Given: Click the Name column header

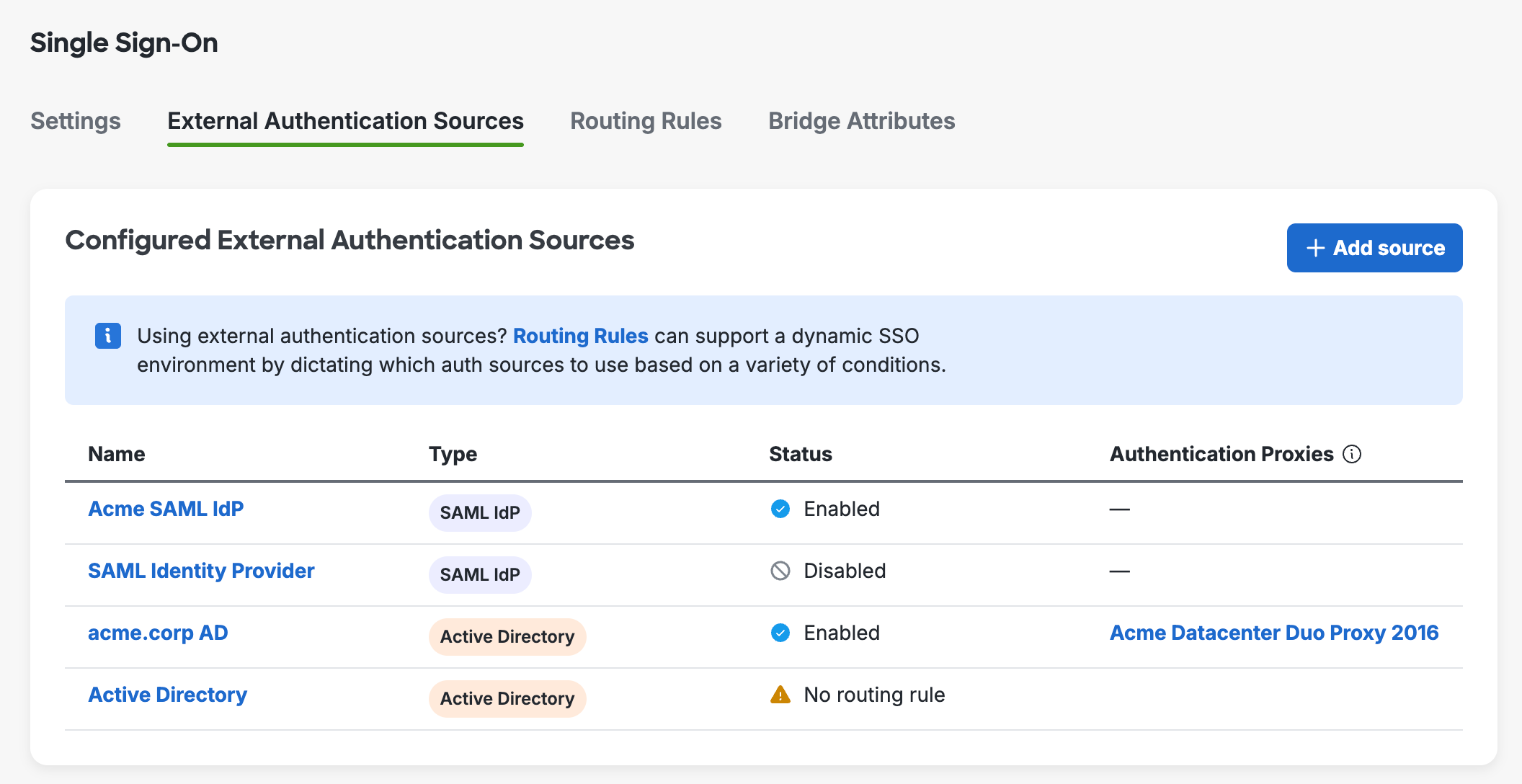Looking at the screenshot, I should point(117,454).
